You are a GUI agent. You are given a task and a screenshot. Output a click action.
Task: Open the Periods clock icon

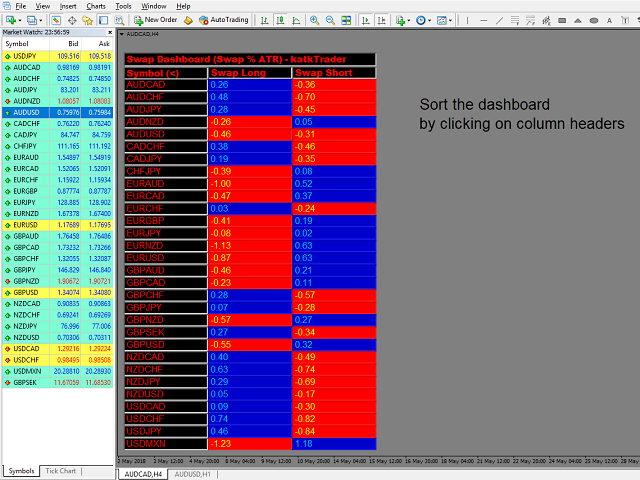coord(421,20)
